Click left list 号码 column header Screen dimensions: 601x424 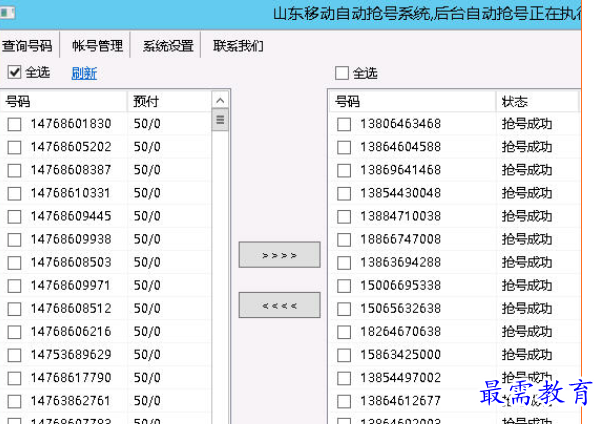(64, 102)
